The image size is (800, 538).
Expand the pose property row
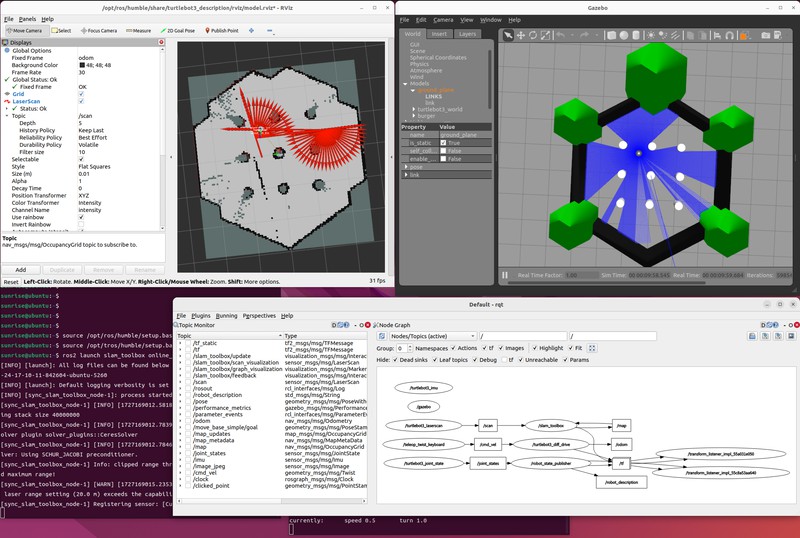coord(405,167)
